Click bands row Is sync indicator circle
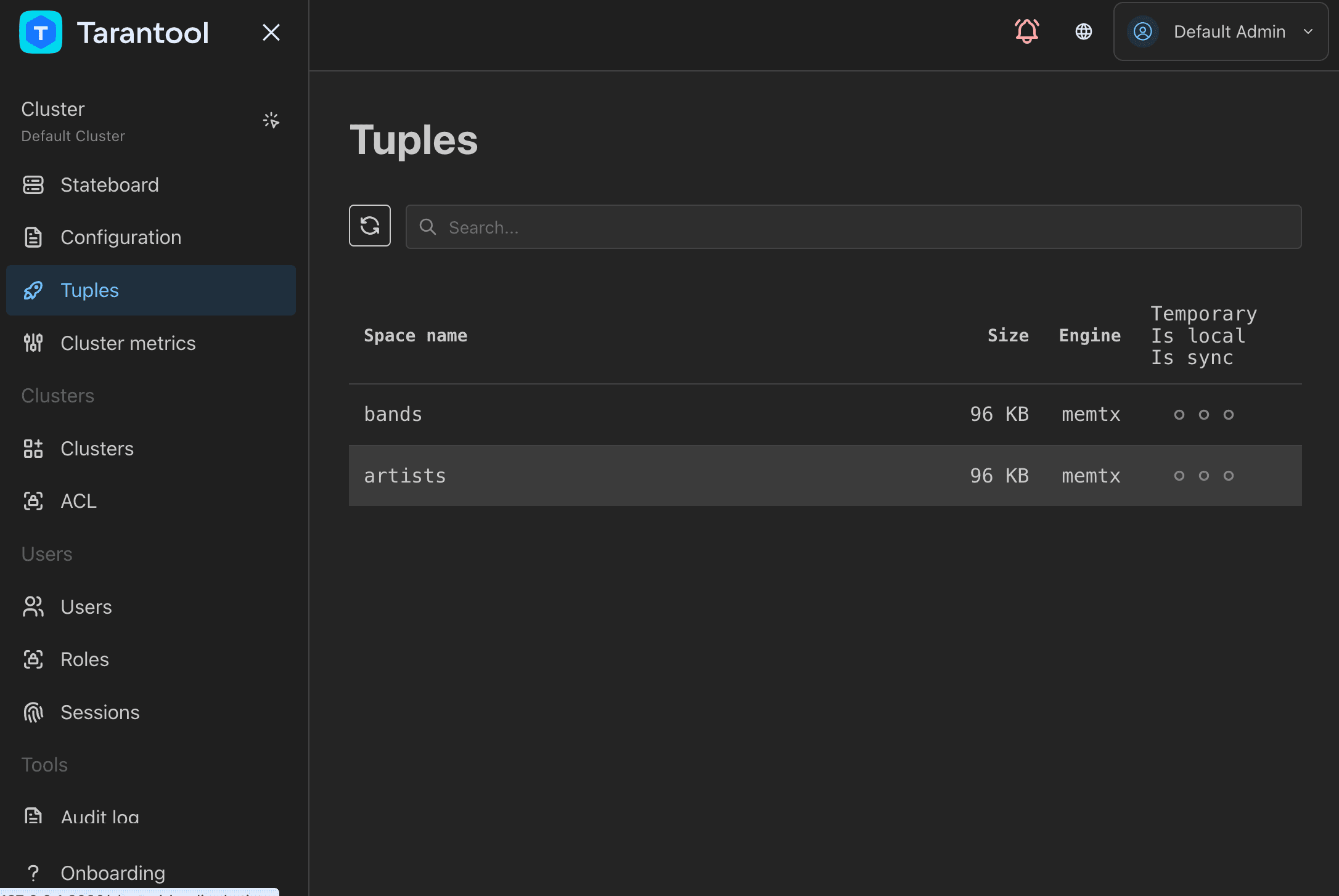This screenshot has width=1339, height=896. [1229, 415]
